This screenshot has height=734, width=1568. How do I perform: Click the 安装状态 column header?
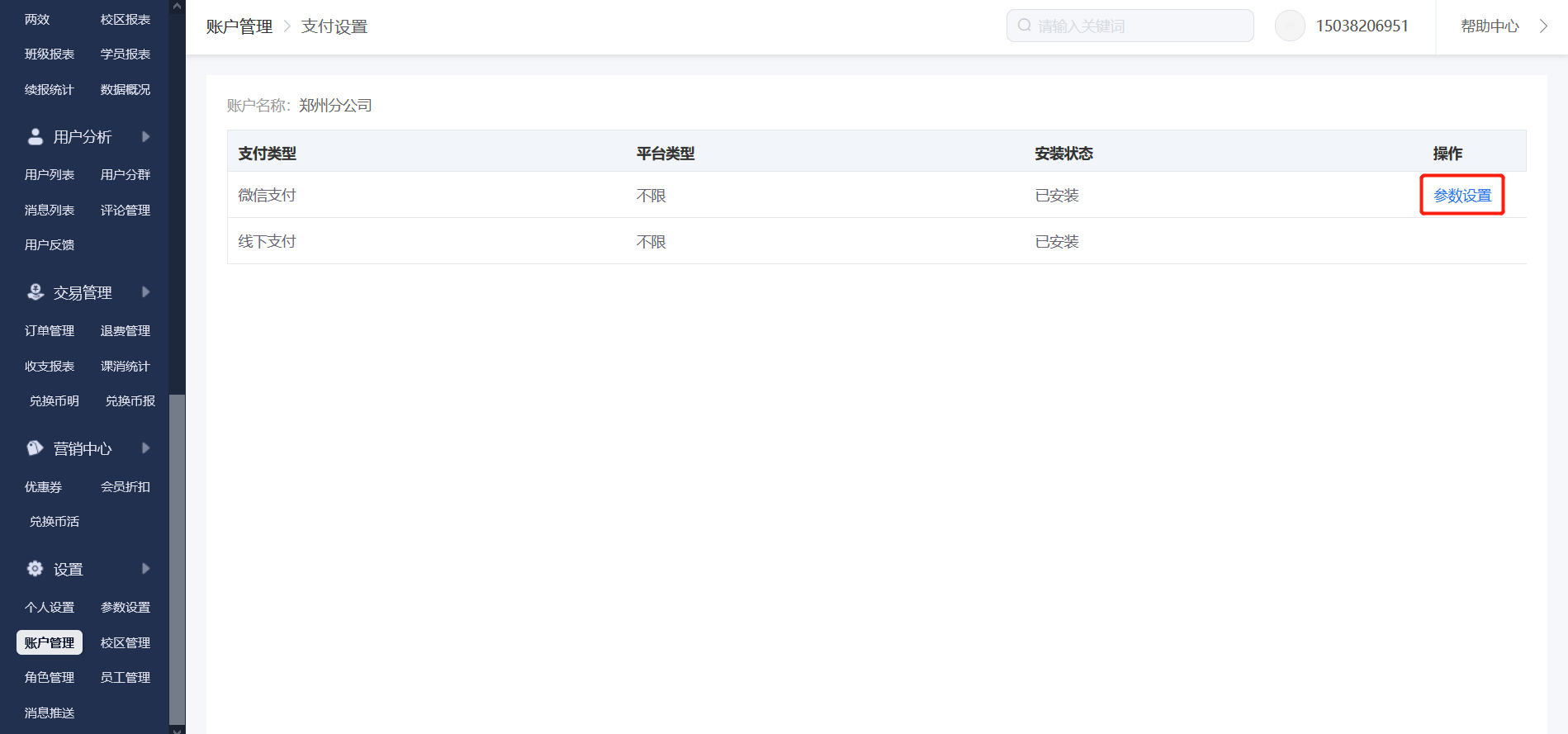coord(1063,154)
